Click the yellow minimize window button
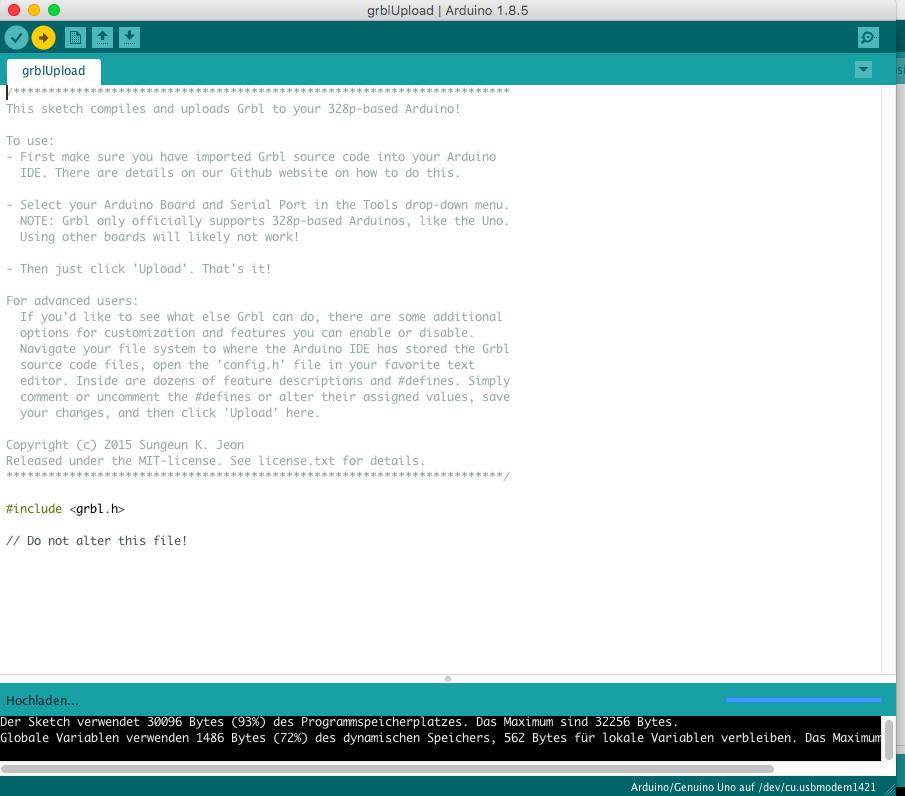905x796 pixels. [34, 10]
